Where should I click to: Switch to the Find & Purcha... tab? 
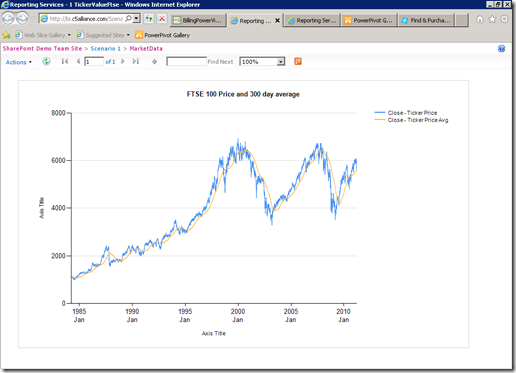click(x=426, y=20)
